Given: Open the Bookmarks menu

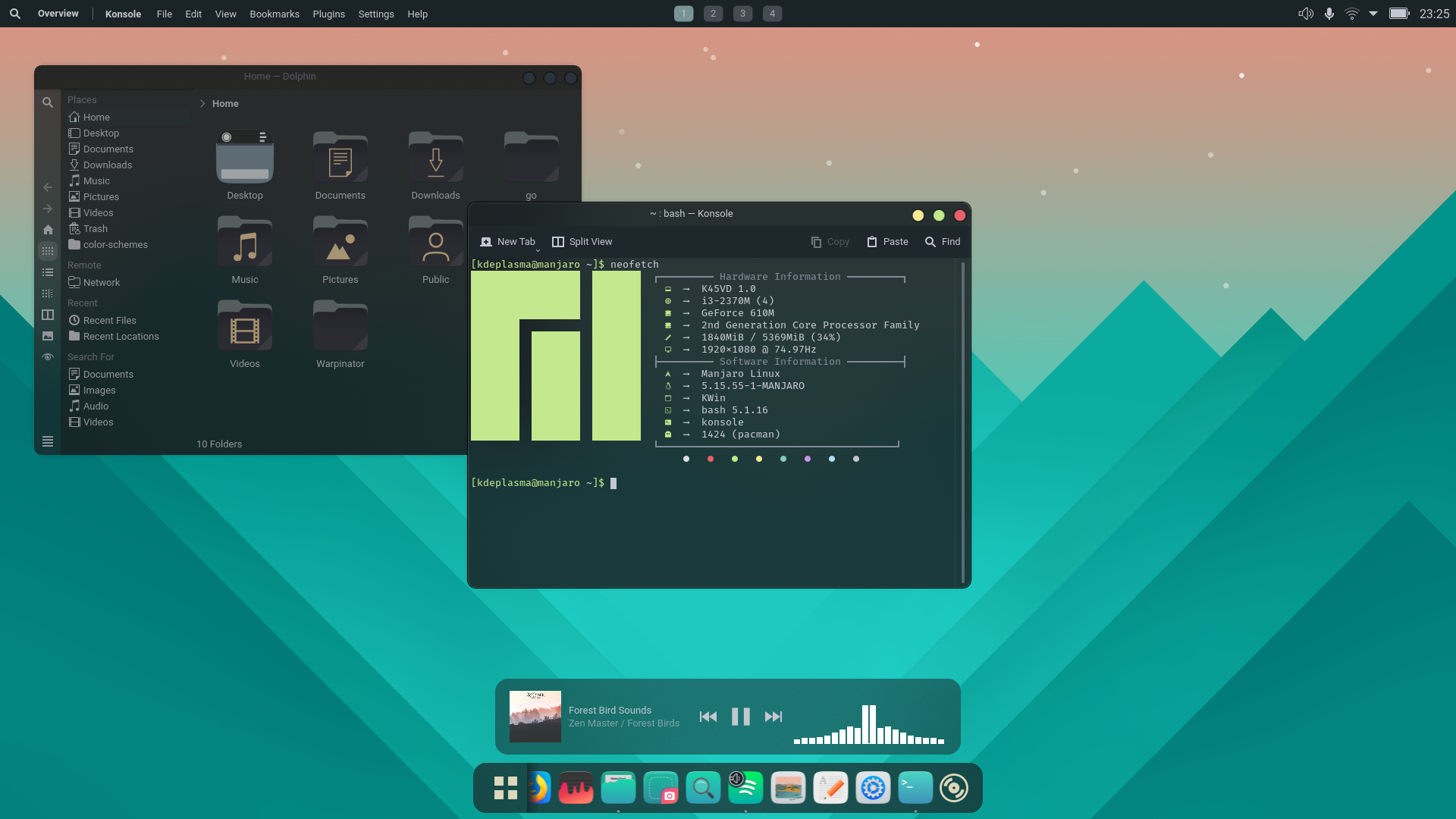Looking at the screenshot, I should [x=275, y=14].
